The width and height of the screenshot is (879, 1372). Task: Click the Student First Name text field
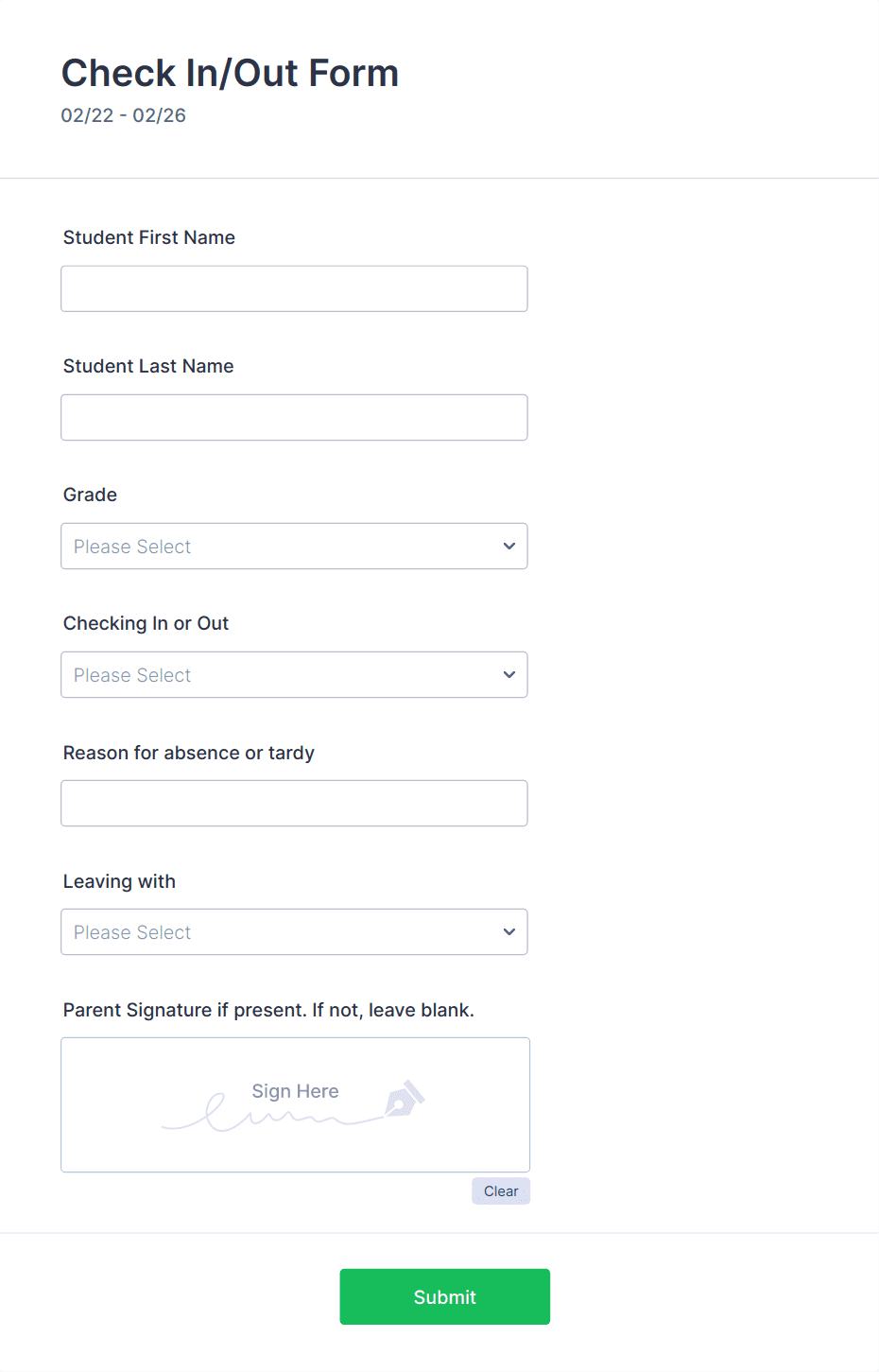(294, 288)
